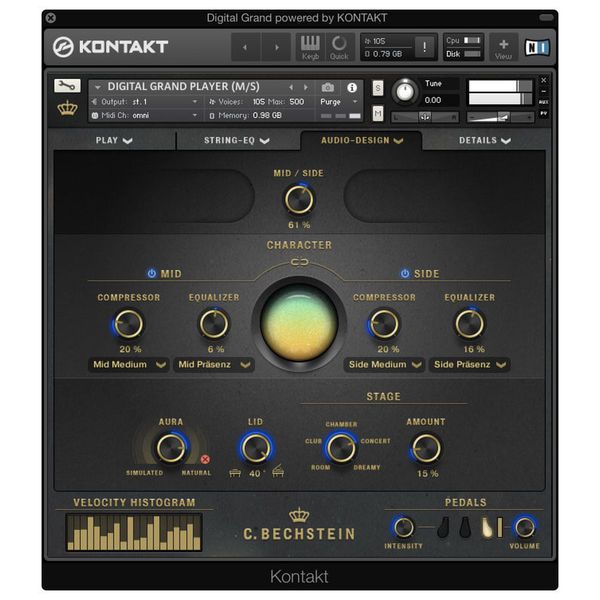The height and width of the screenshot is (600, 600).
Task: Take a snapshot with the camera icon
Action: pyautogui.click(x=328, y=87)
